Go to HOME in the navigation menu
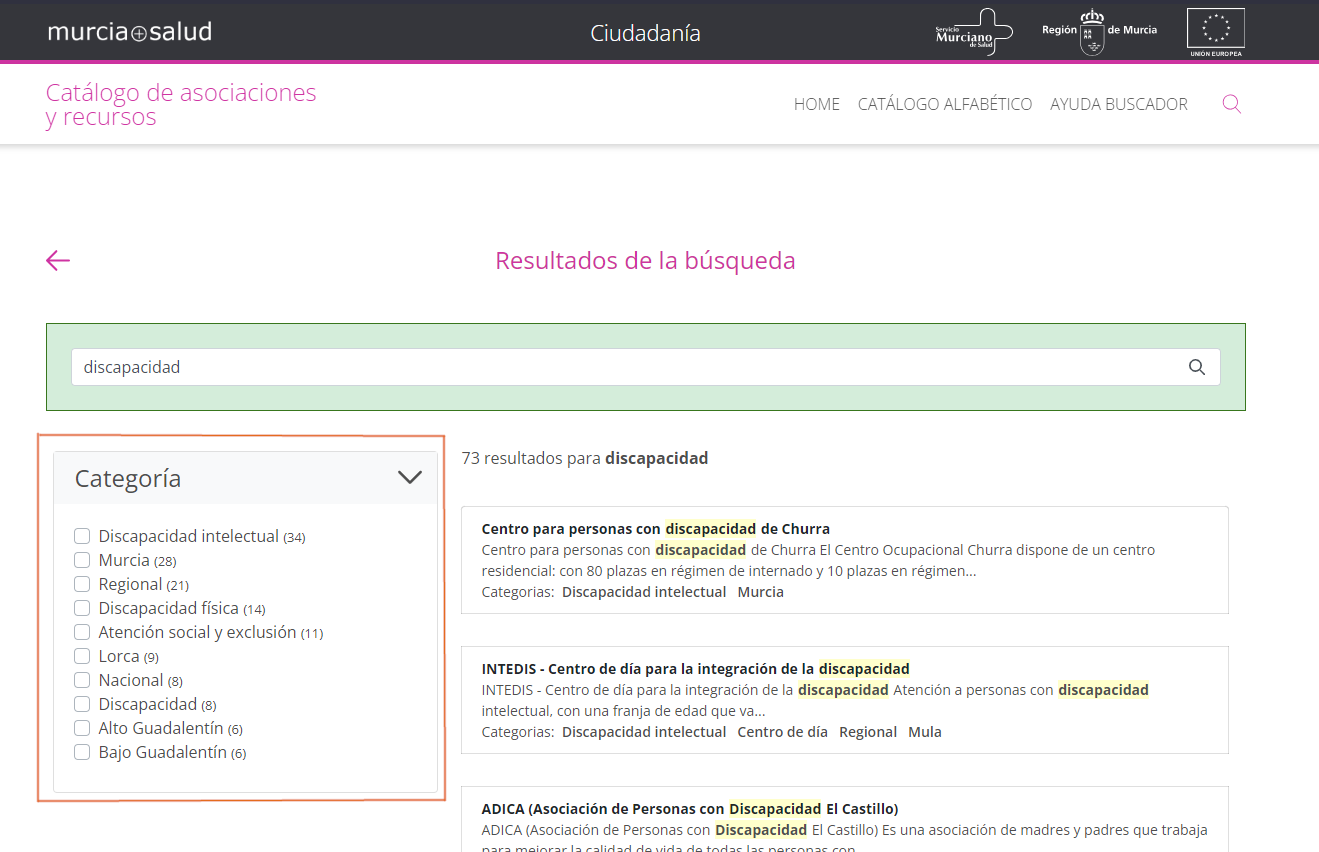This screenshot has height=852, width=1319. coord(816,103)
